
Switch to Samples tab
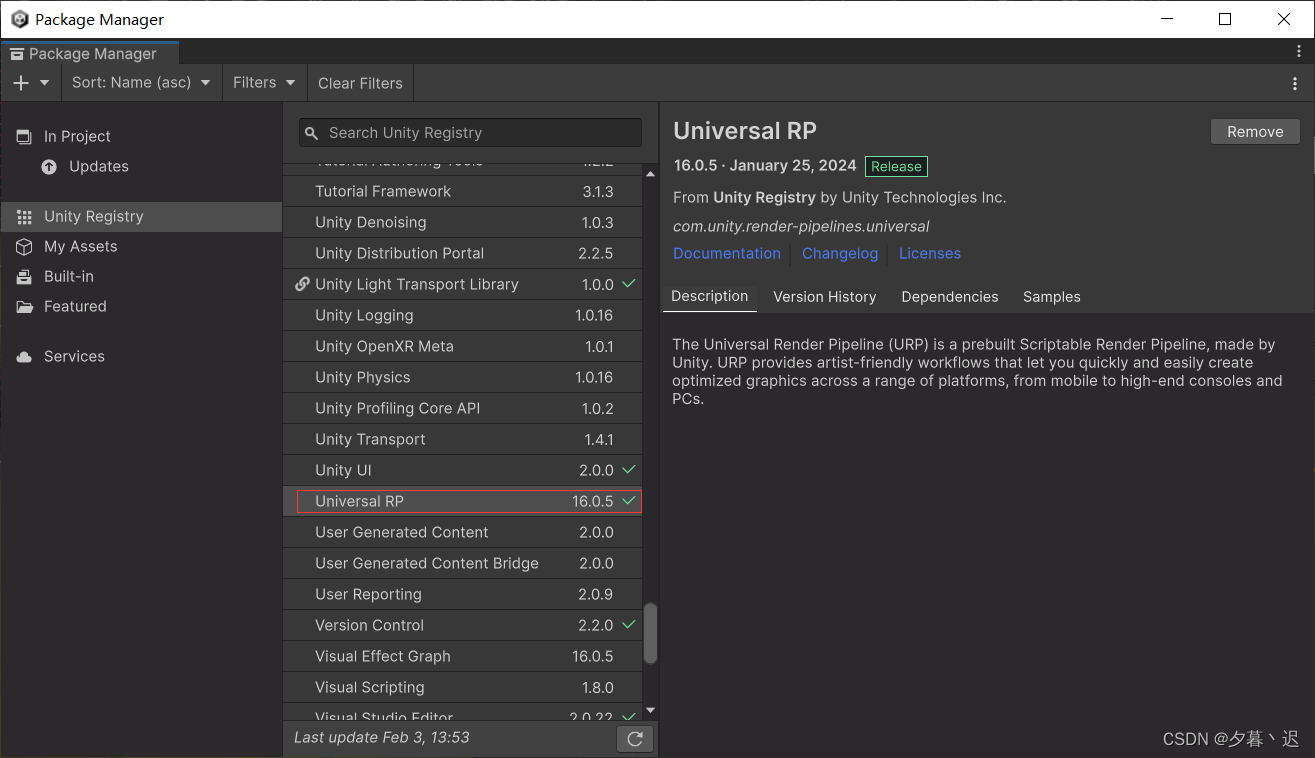1052,297
